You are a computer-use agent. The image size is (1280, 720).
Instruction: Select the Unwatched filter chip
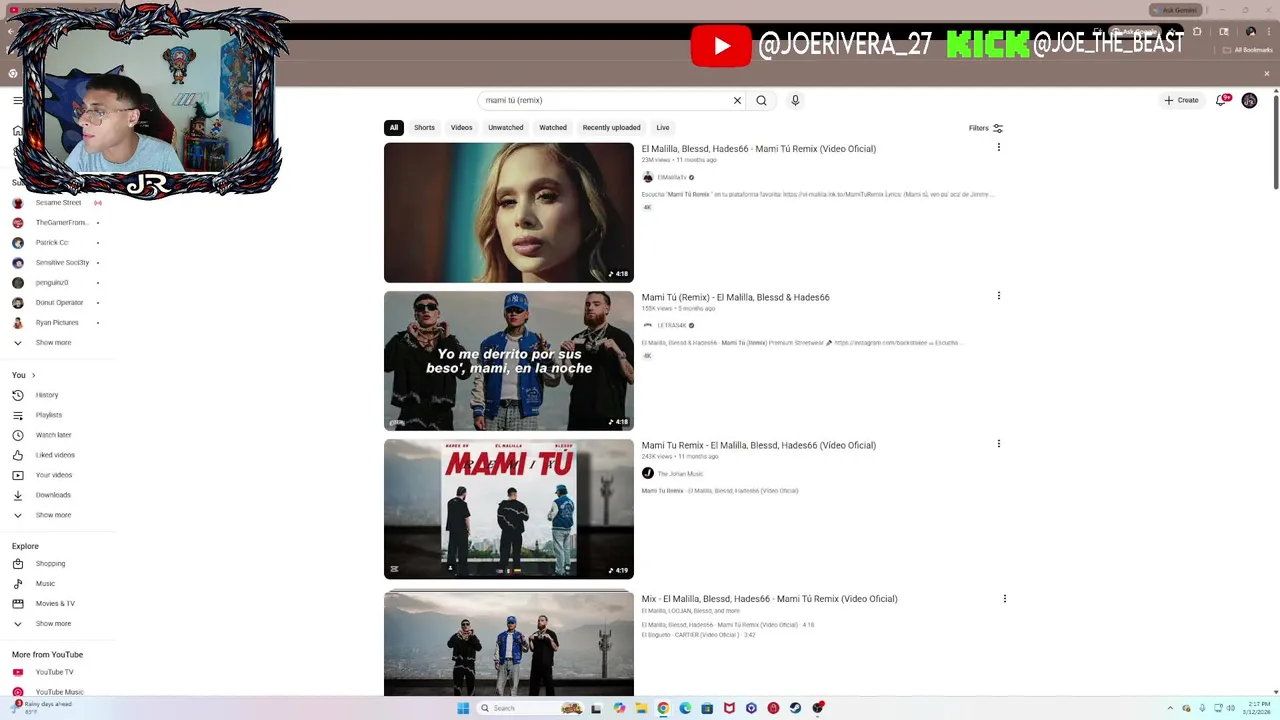(x=505, y=127)
